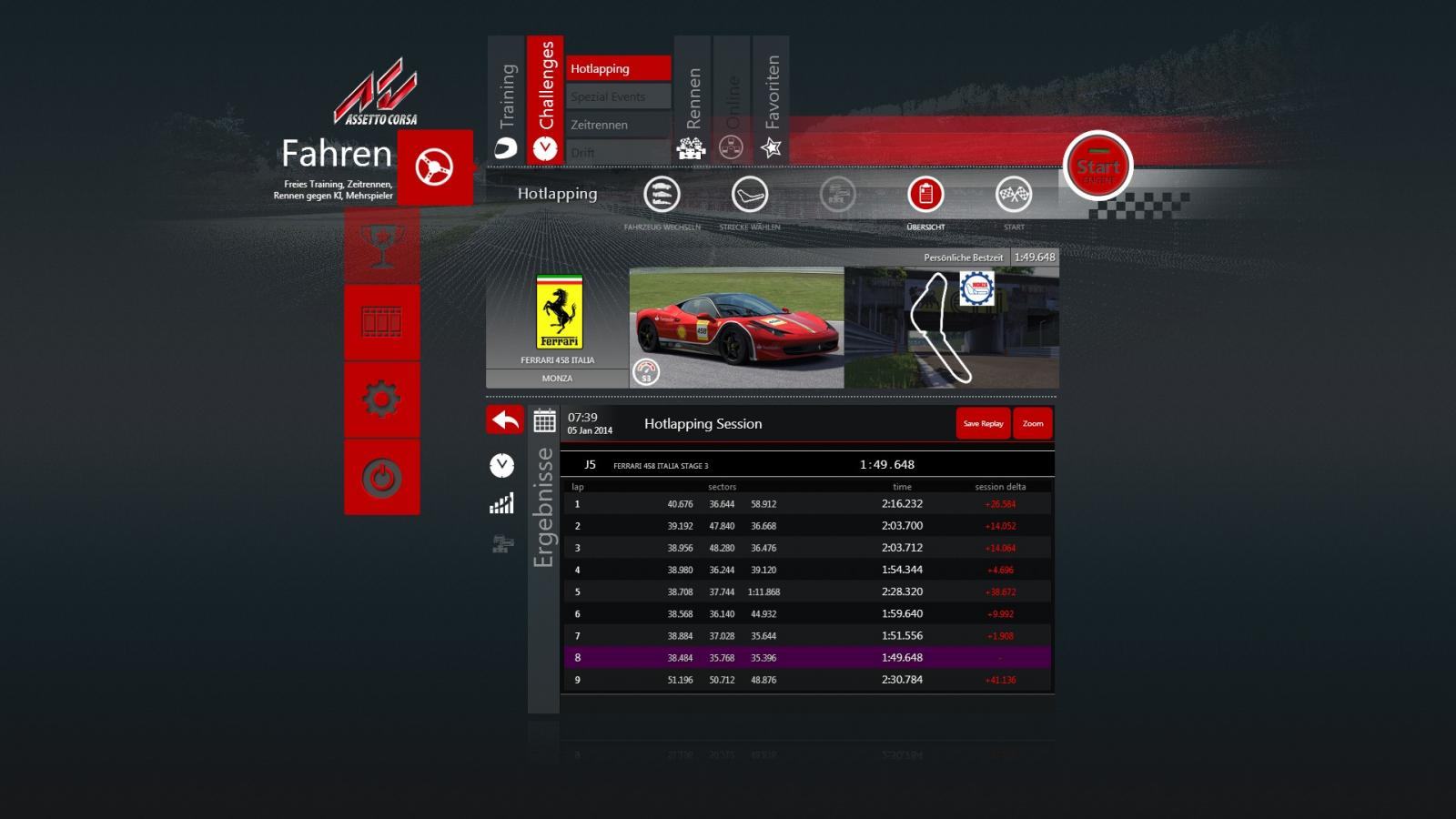Viewport: 1456px width, 819px height.
Task: Select Zeitrennen menu entry
Action: tap(619, 125)
